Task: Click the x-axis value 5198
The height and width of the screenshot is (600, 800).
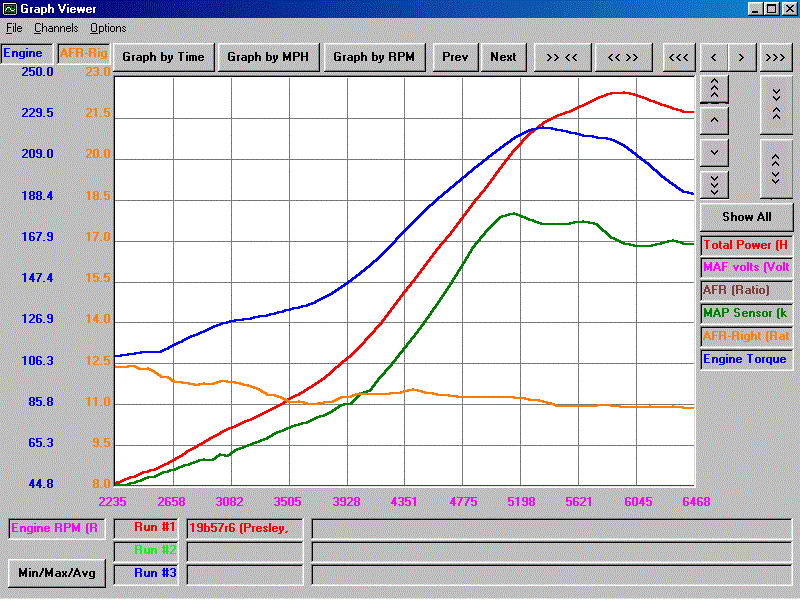Action: [x=521, y=502]
